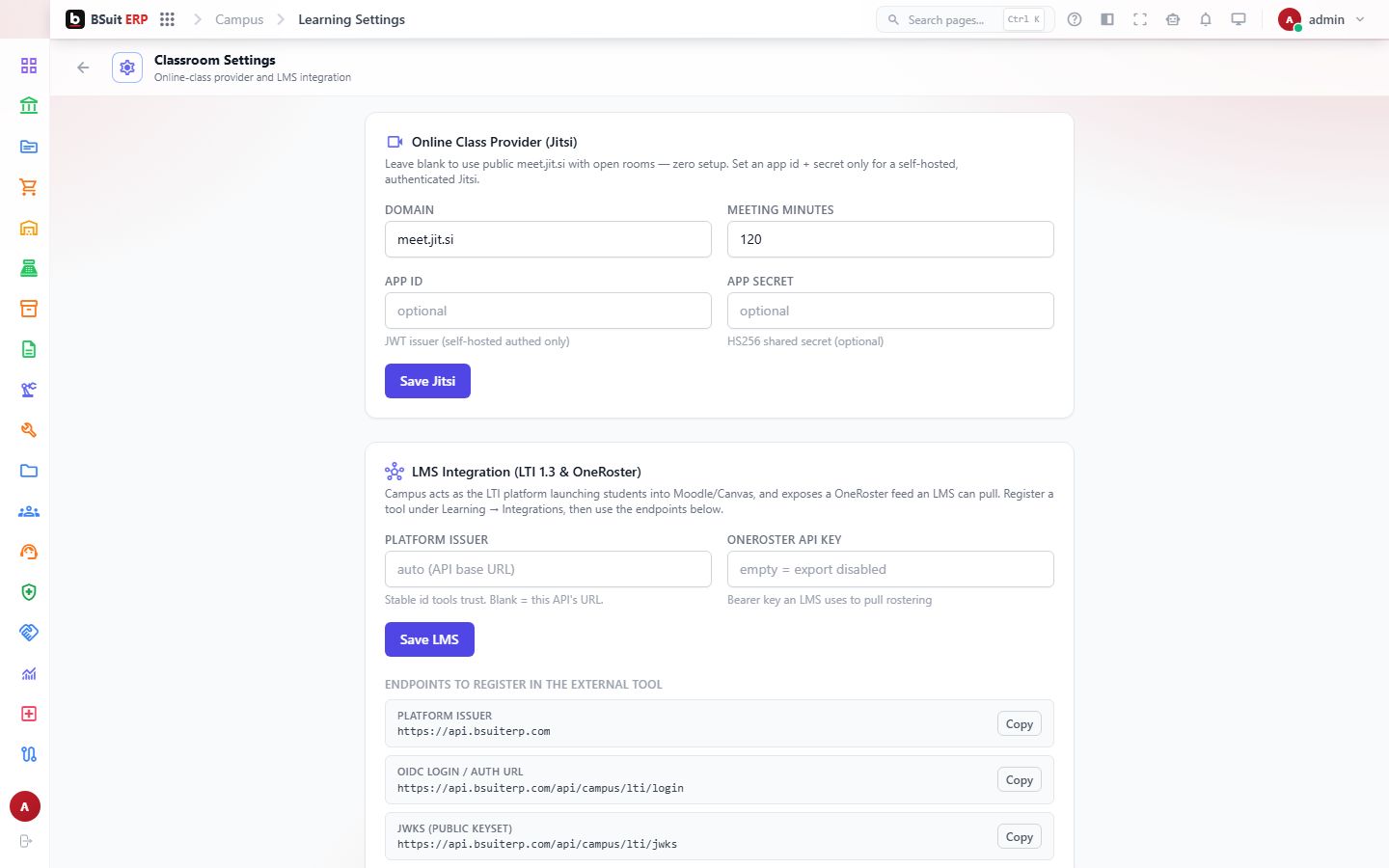Go back using the left arrow
The width and height of the screenshot is (1389, 868).
(x=83, y=68)
